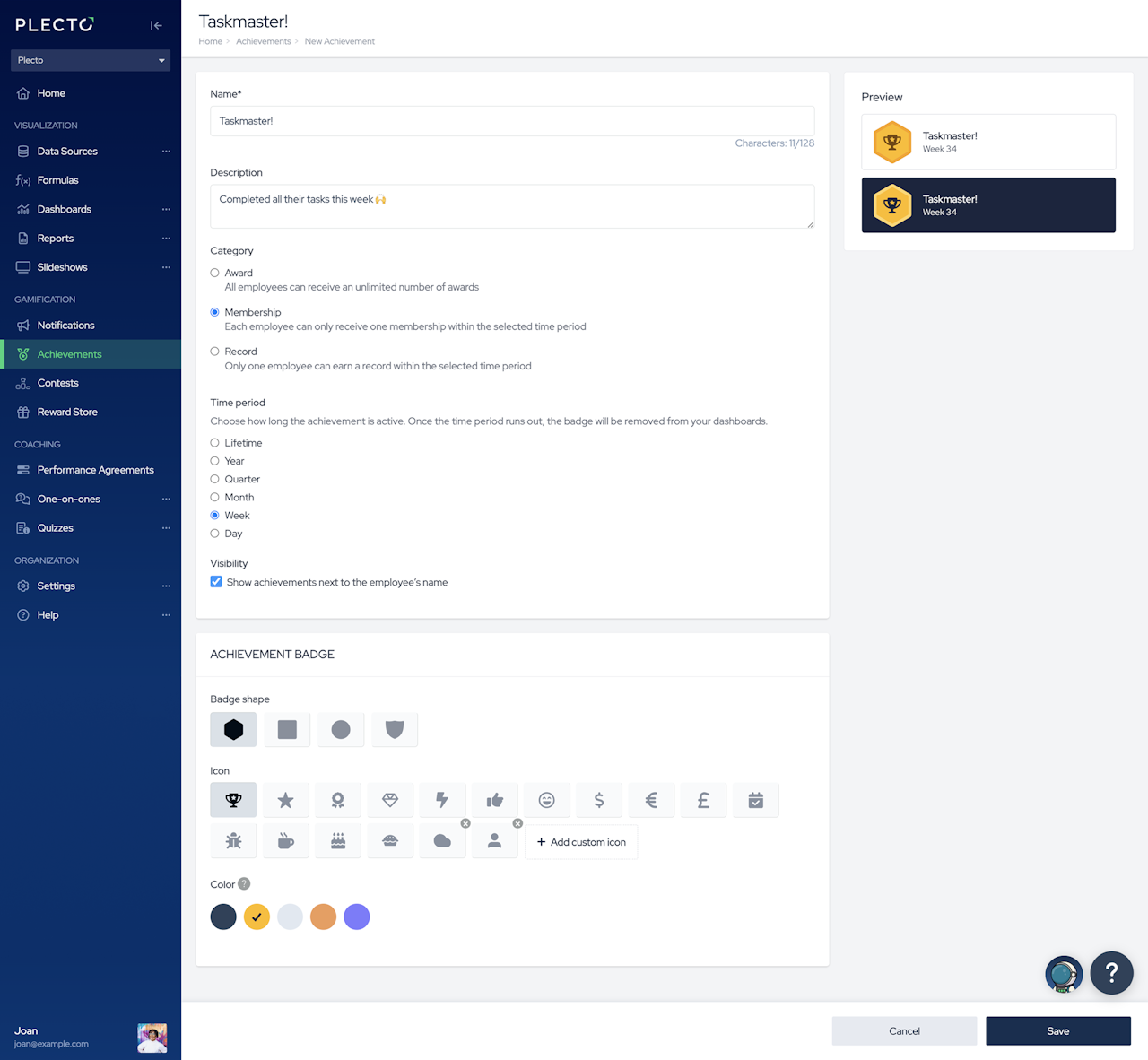Select the custom person badge icon
Viewport: 1148px width, 1060px height.
494,841
